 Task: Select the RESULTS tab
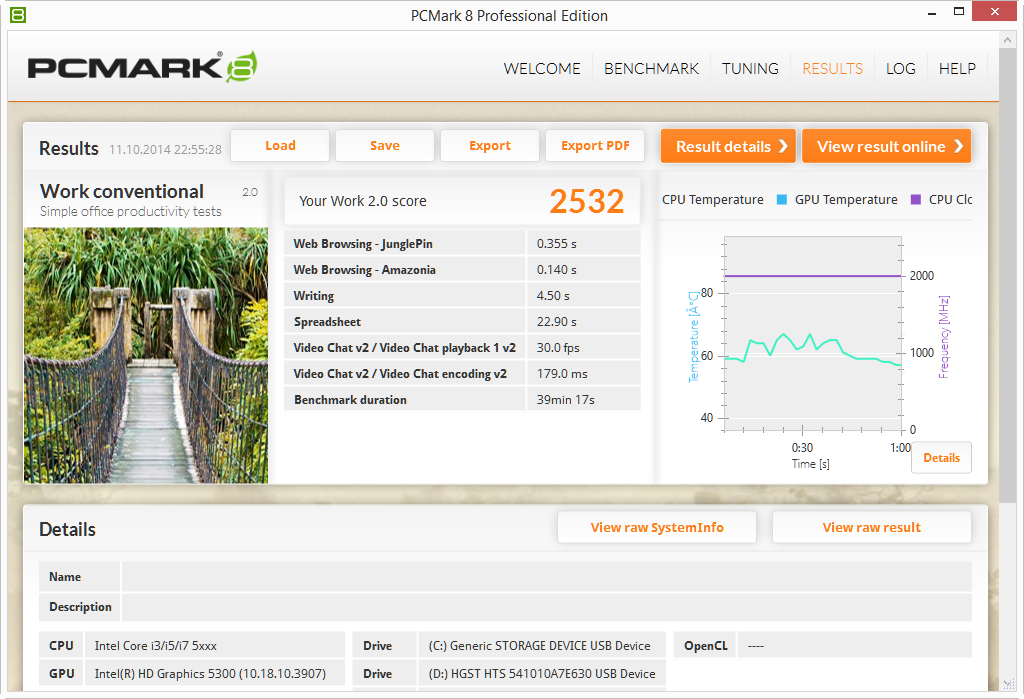[832, 69]
